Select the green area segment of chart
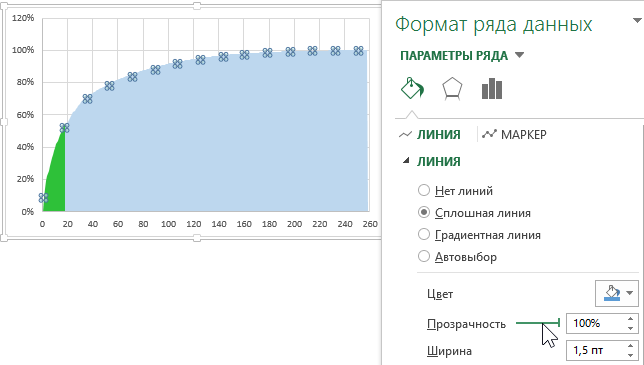Viewport: 644px width, 365px height. pyautogui.click(x=57, y=181)
